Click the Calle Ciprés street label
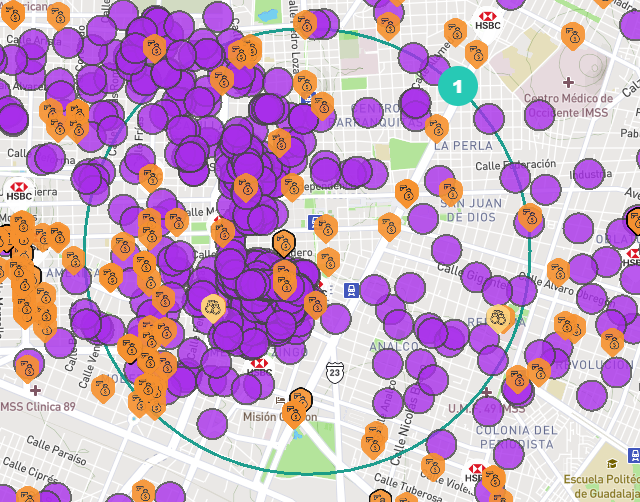 click(28, 470)
